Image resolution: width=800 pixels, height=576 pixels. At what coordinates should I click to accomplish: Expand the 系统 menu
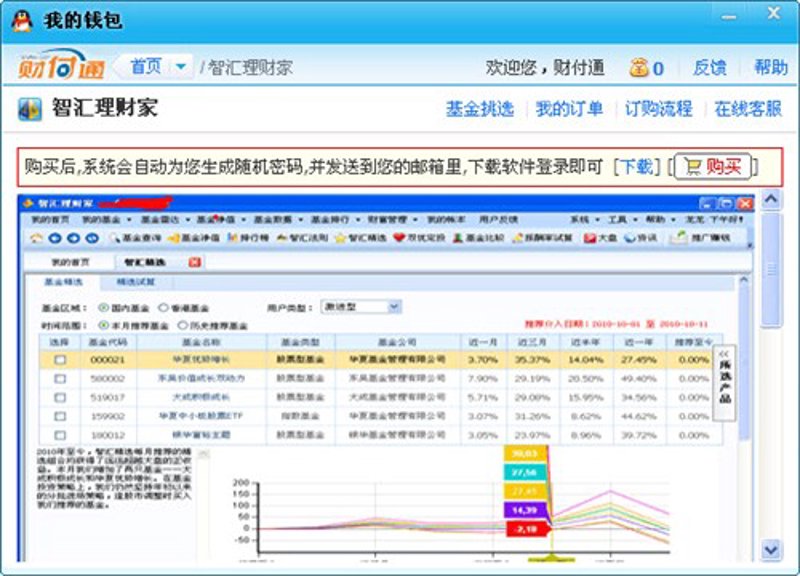(585, 219)
